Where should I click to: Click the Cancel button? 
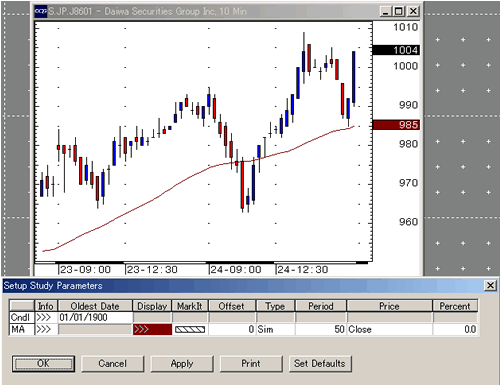point(113,363)
